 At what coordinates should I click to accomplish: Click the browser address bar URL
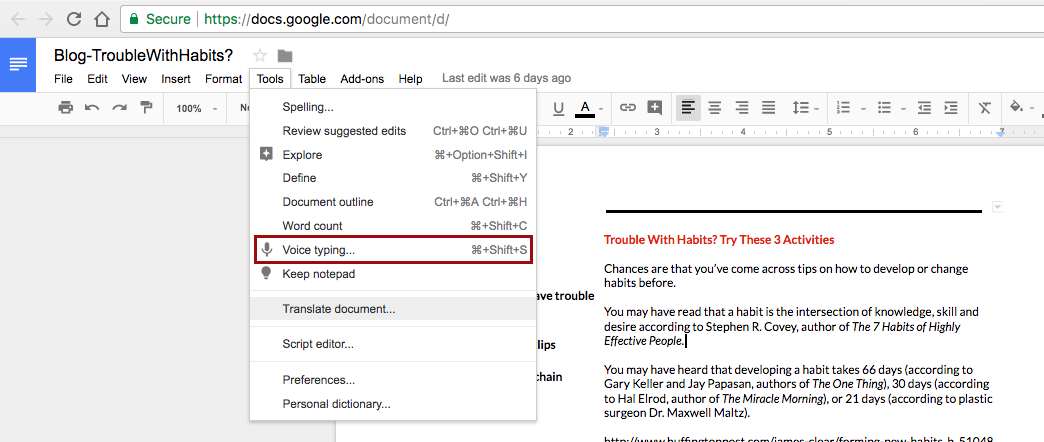tap(328, 19)
